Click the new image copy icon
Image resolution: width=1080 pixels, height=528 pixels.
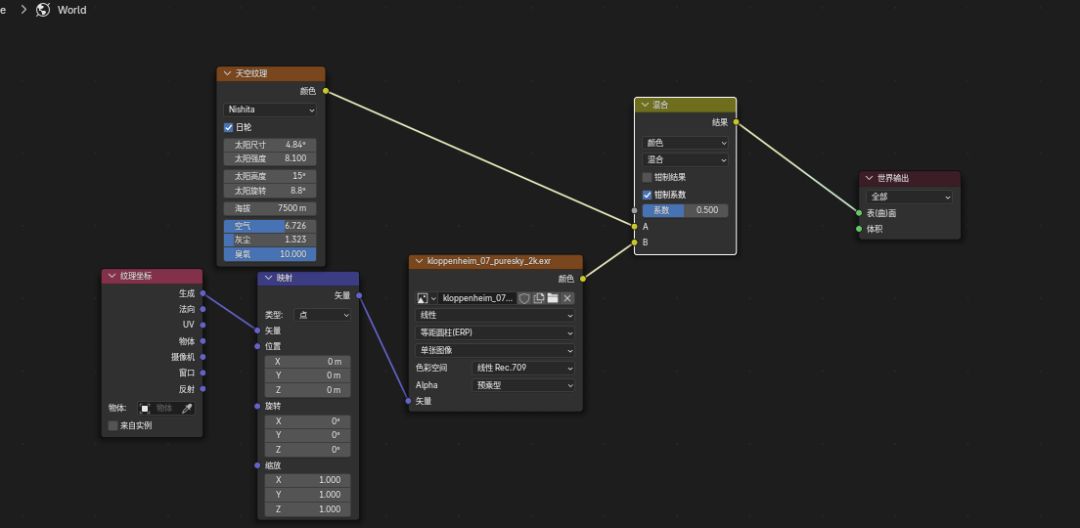538,298
